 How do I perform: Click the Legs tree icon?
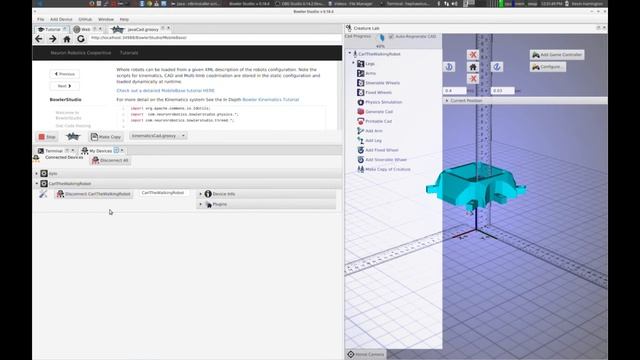tap(360, 64)
